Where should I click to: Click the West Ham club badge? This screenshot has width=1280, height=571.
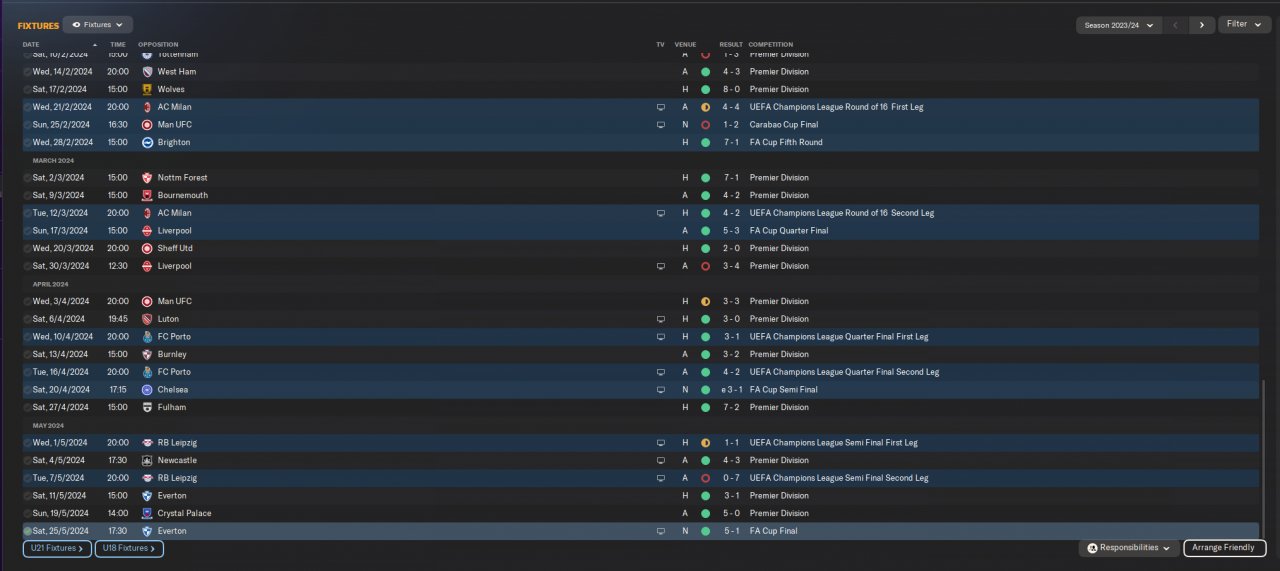tap(147, 72)
